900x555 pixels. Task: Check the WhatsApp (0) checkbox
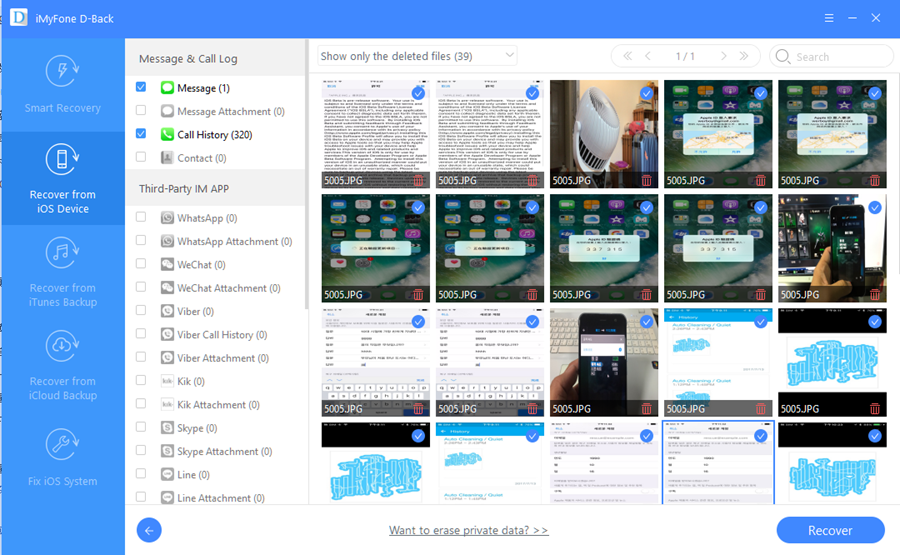(141, 217)
